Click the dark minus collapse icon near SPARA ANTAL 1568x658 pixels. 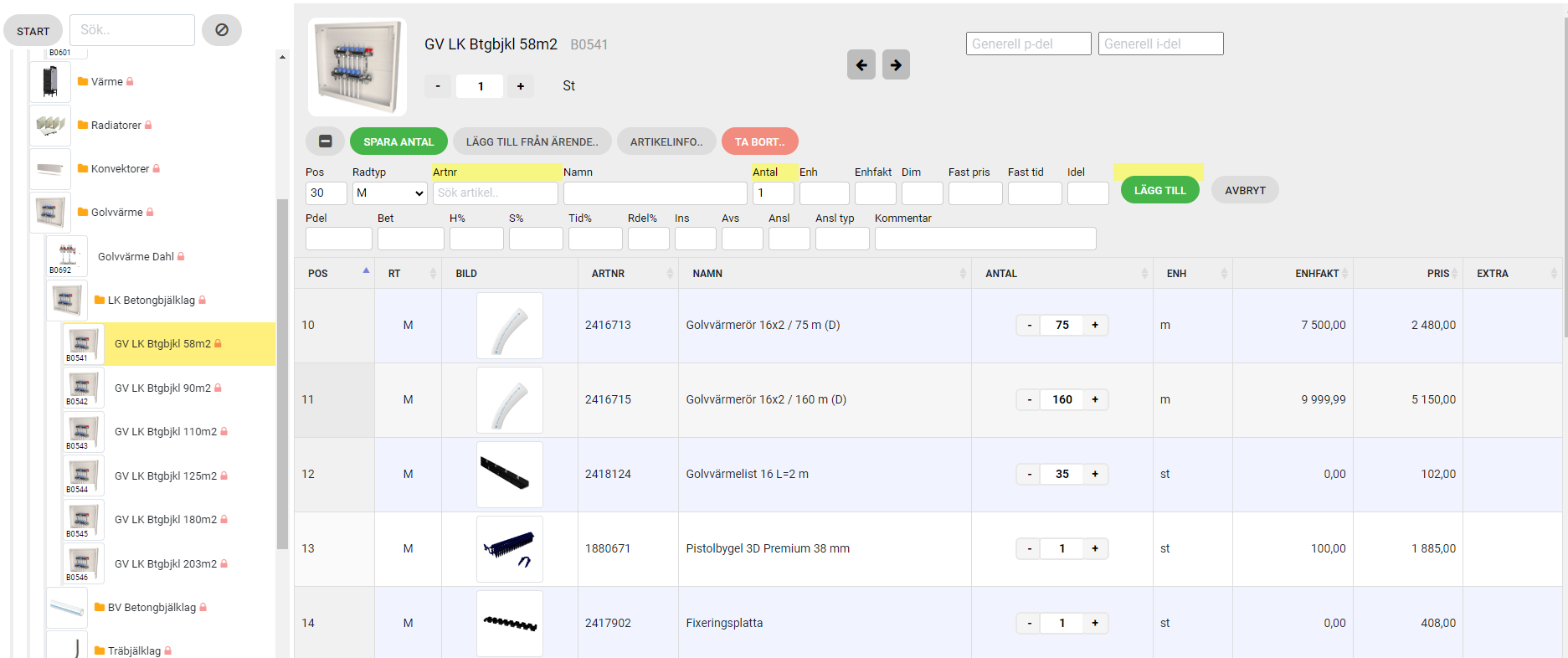[x=326, y=141]
